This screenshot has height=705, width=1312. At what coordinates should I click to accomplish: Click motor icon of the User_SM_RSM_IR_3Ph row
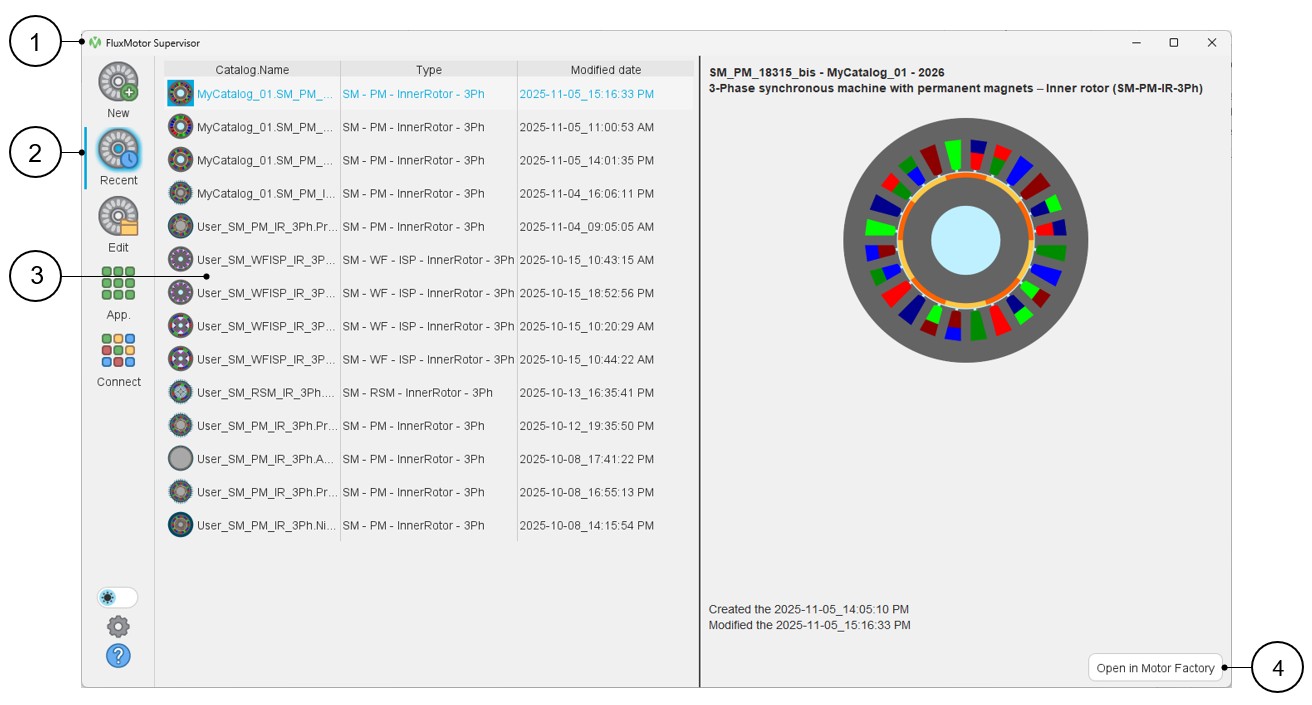pos(180,392)
